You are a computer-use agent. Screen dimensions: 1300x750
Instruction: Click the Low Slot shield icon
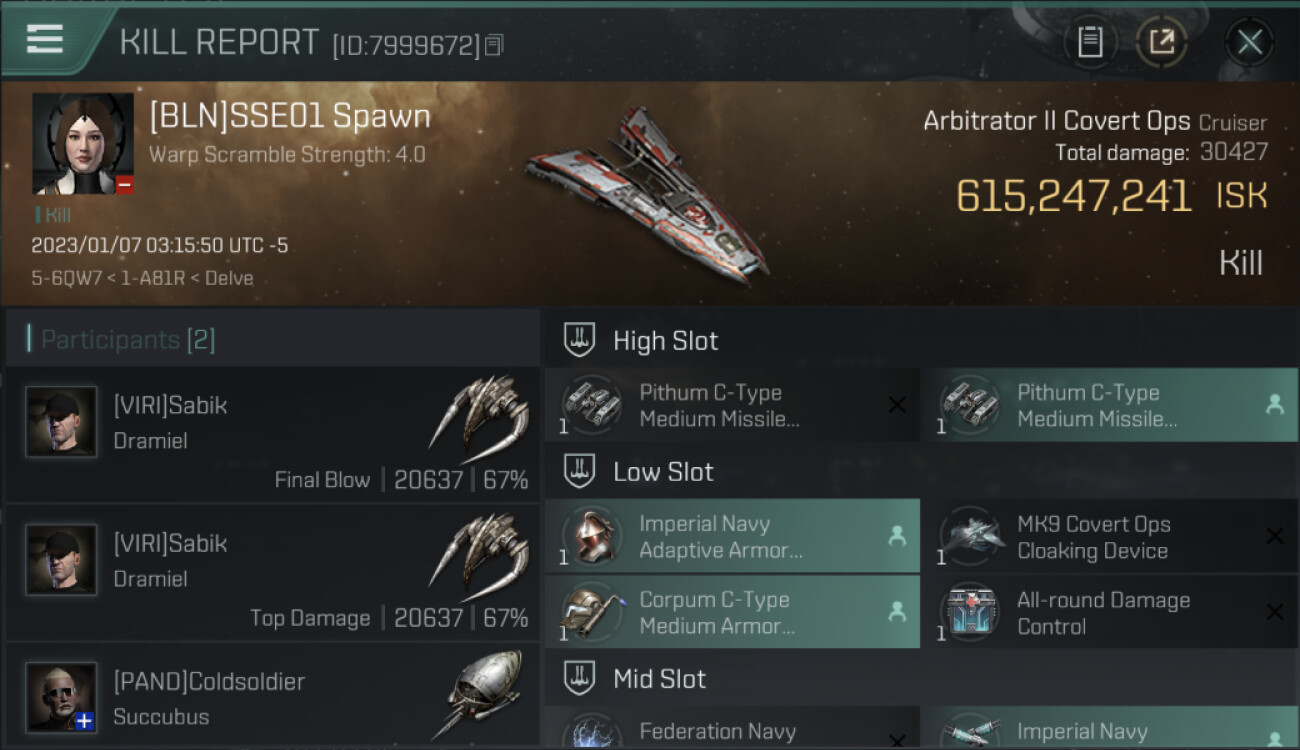[x=579, y=471]
